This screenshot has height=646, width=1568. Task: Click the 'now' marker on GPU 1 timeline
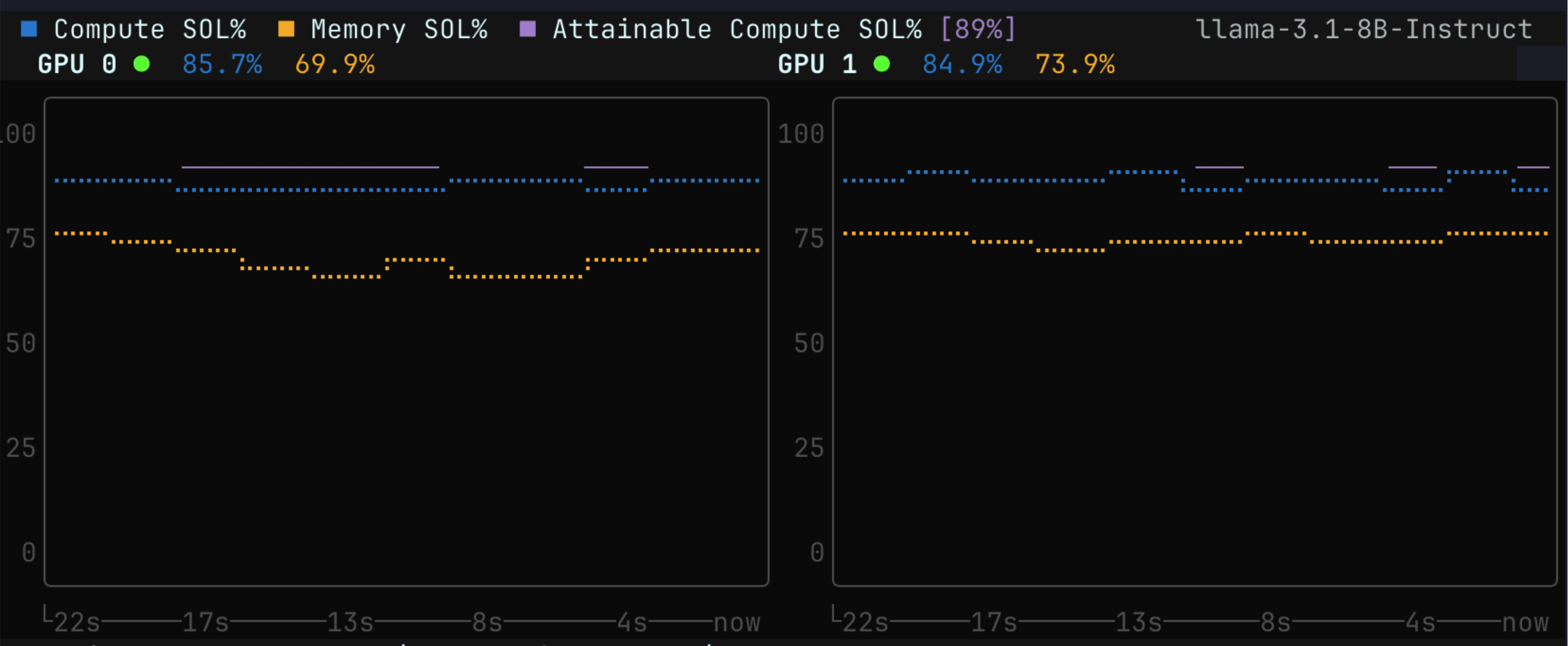[x=1525, y=622]
